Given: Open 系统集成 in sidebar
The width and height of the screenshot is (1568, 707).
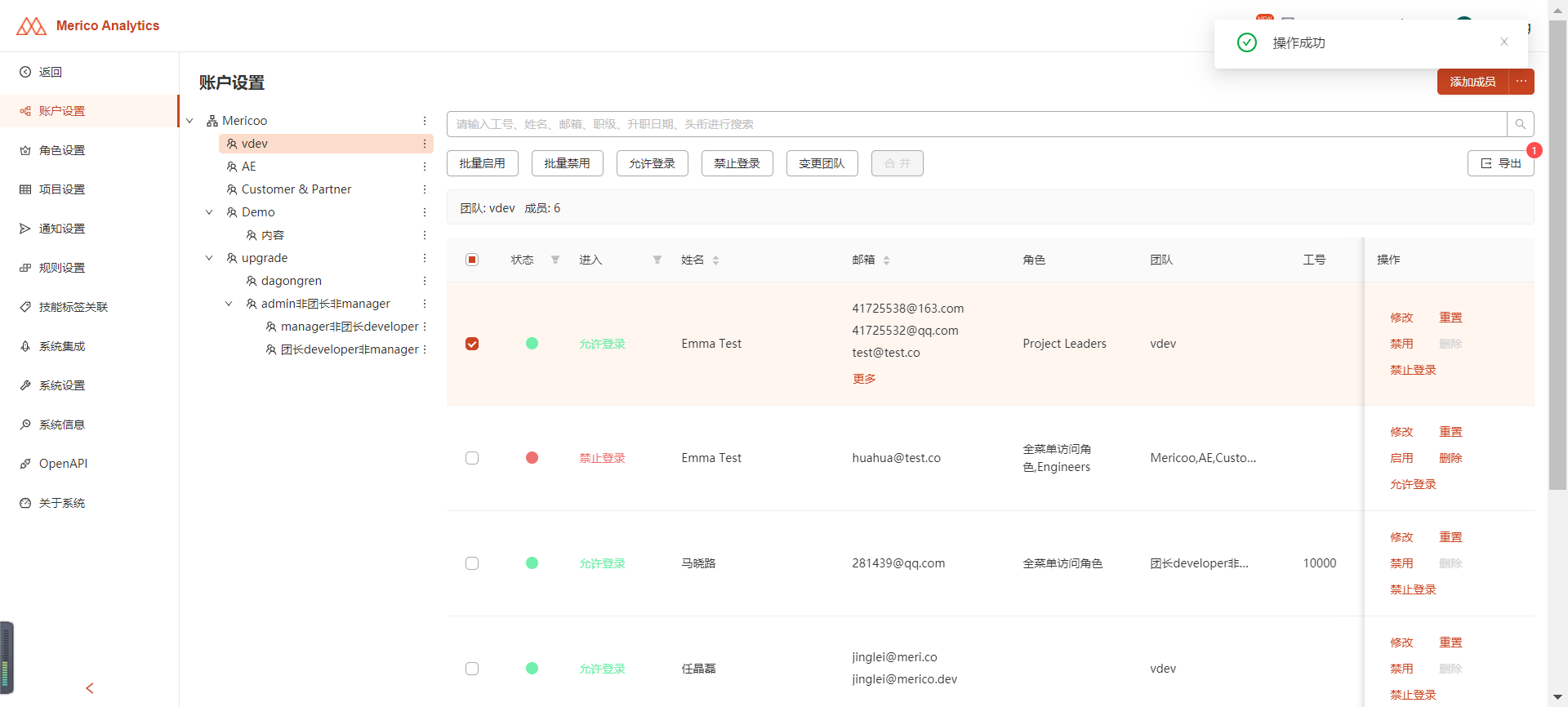Looking at the screenshot, I should [x=89, y=346].
